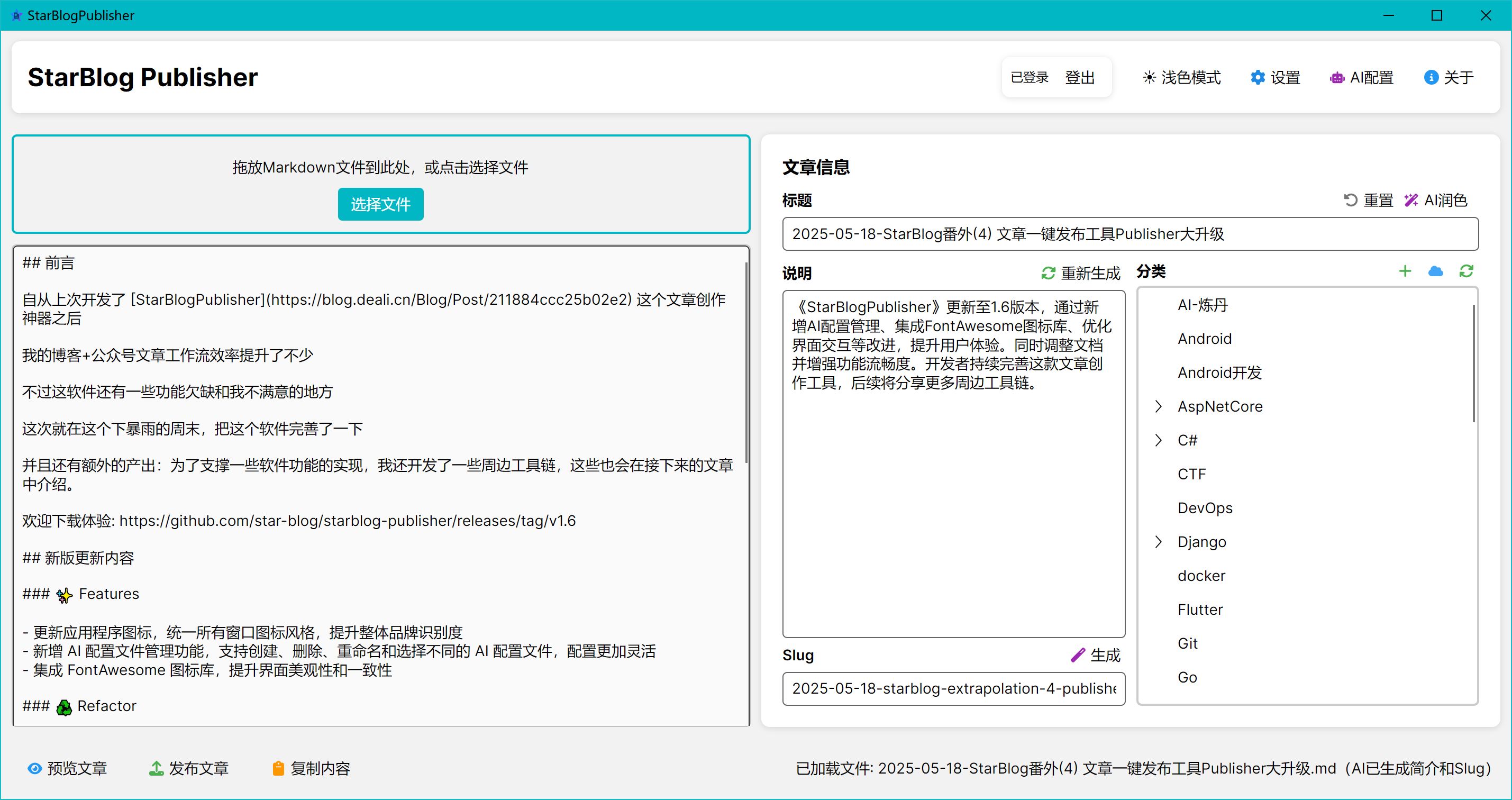
Task: Click the green plus add-category icon
Action: coord(1405,271)
